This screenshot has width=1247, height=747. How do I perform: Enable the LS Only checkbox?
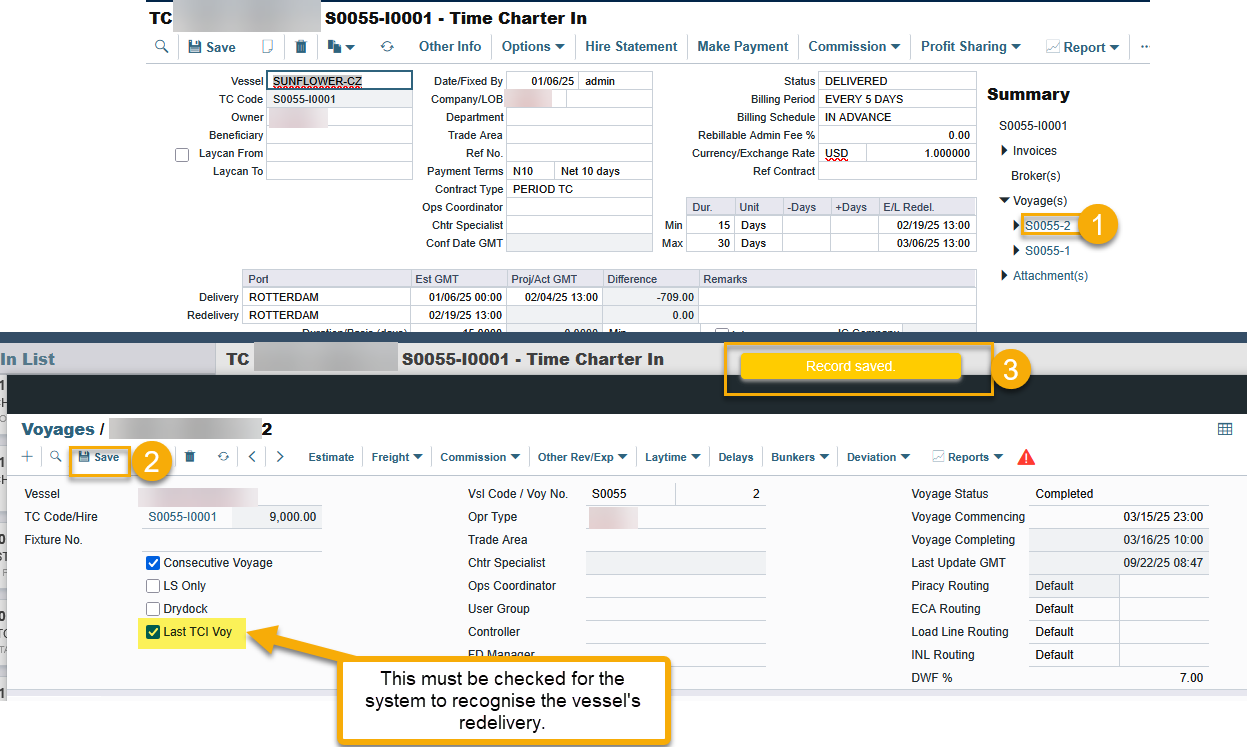[x=153, y=586]
